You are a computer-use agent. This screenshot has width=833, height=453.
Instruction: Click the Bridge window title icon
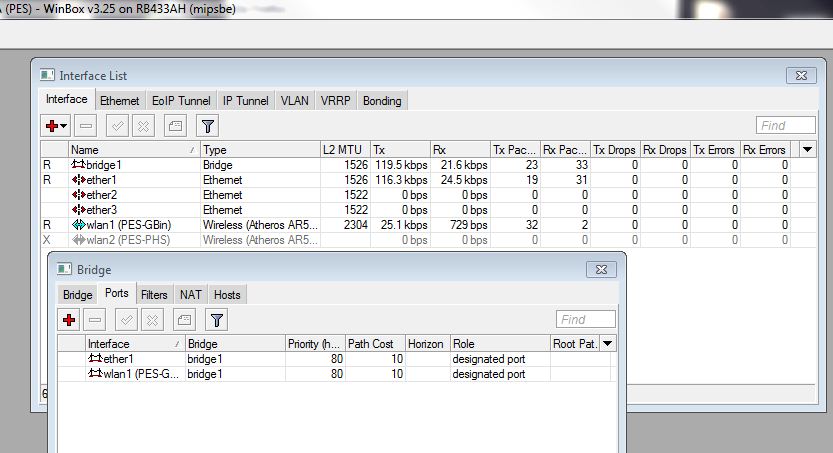click(x=65, y=269)
